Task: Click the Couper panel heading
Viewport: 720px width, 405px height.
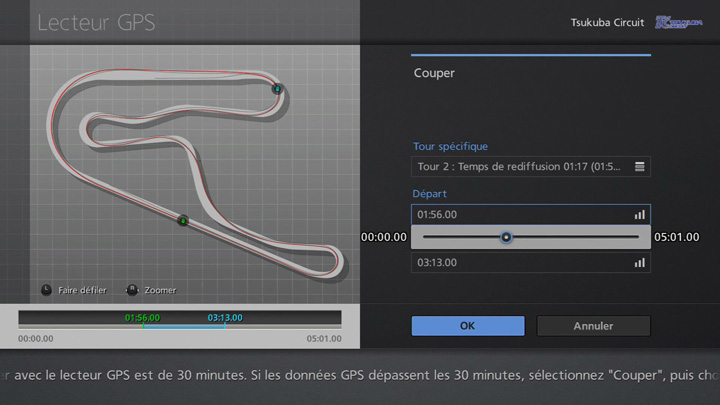Action: (x=434, y=73)
